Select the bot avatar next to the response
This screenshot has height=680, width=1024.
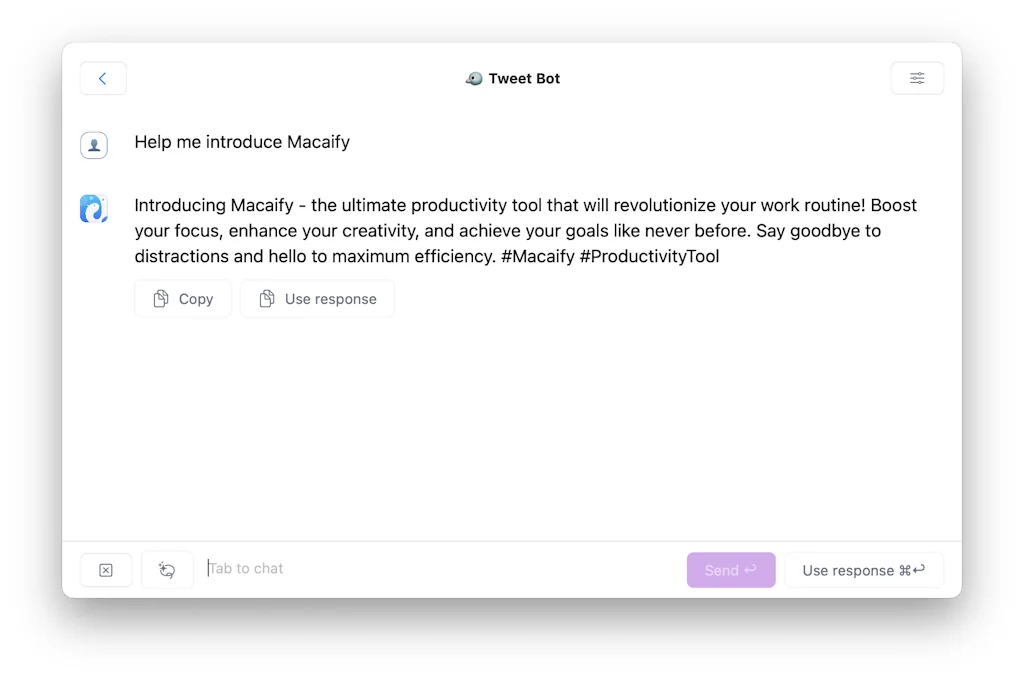coord(94,208)
